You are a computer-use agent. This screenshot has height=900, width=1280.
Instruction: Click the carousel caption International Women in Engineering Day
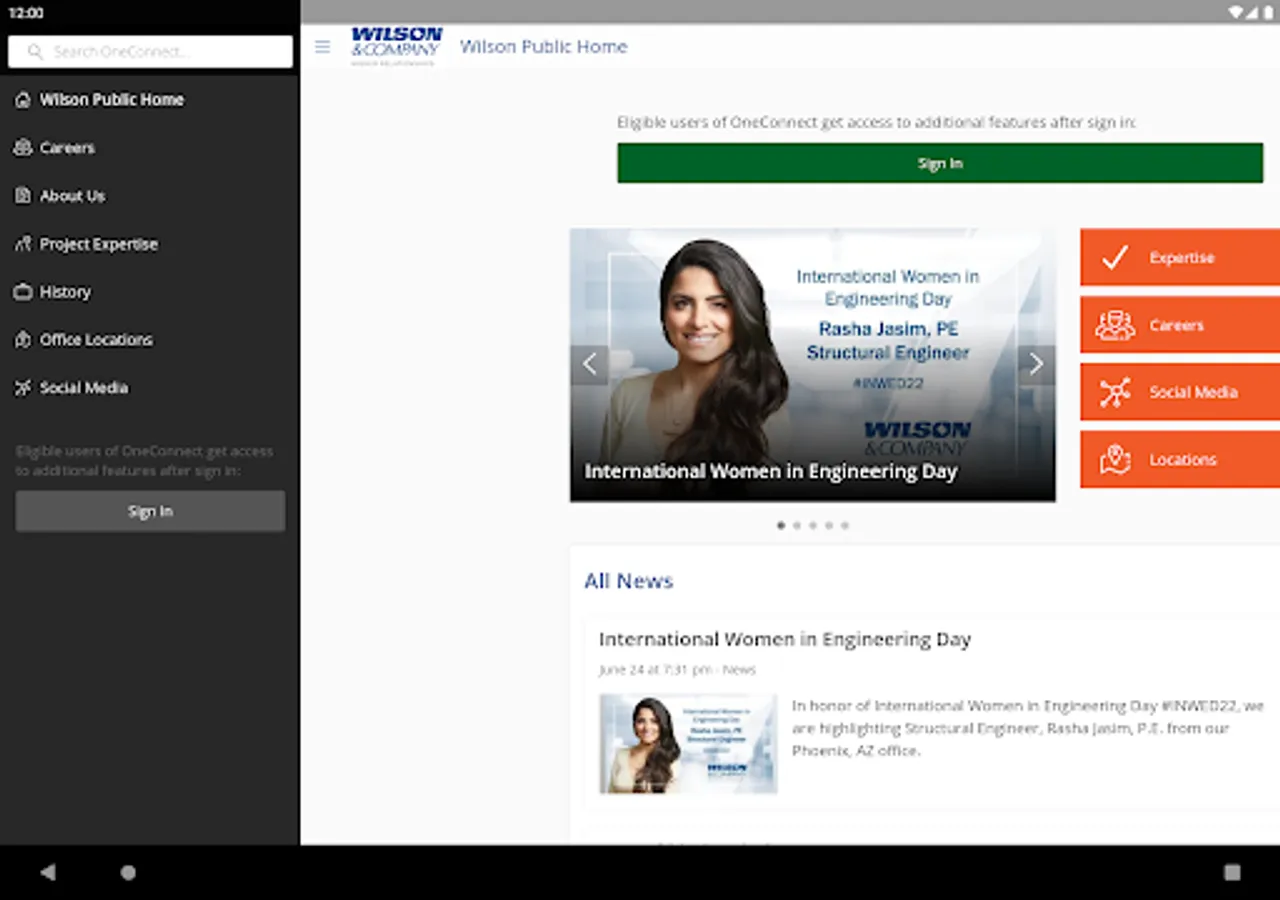pos(771,472)
